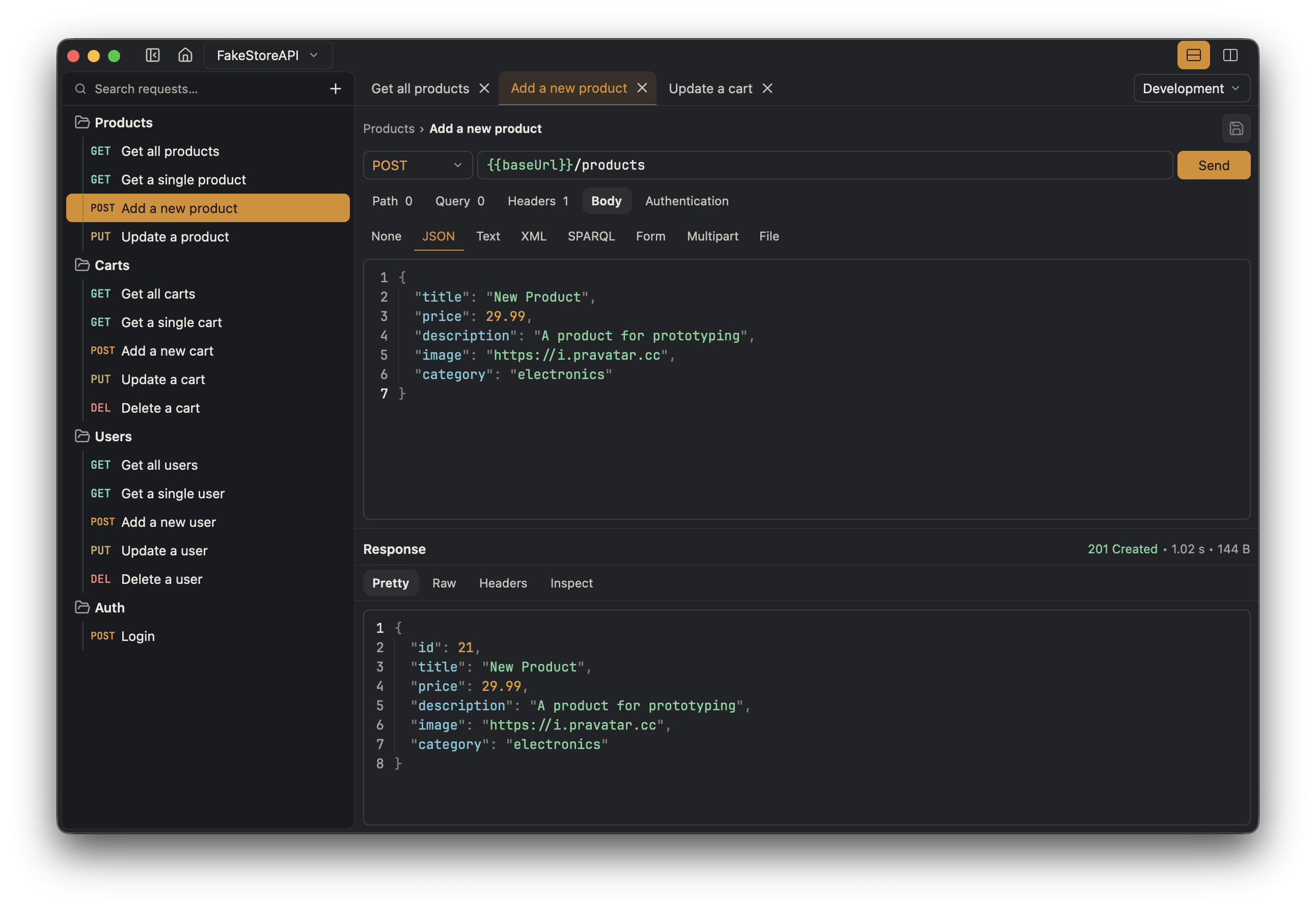Show the Pretty response view
Image resolution: width=1316 pixels, height=909 pixels.
tap(391, 583)
